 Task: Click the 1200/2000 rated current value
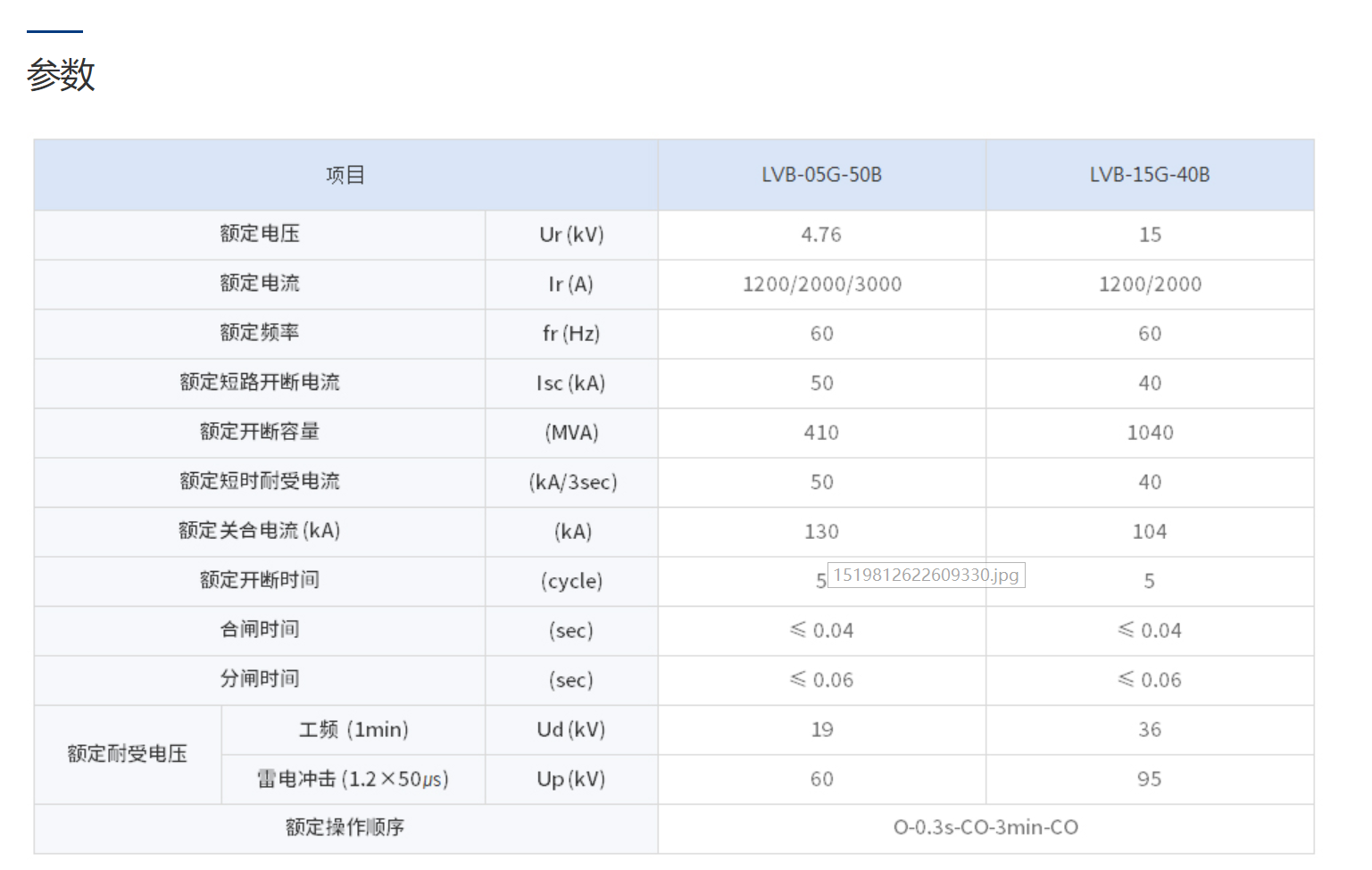pyautogui.click(x=1149, y=285)
